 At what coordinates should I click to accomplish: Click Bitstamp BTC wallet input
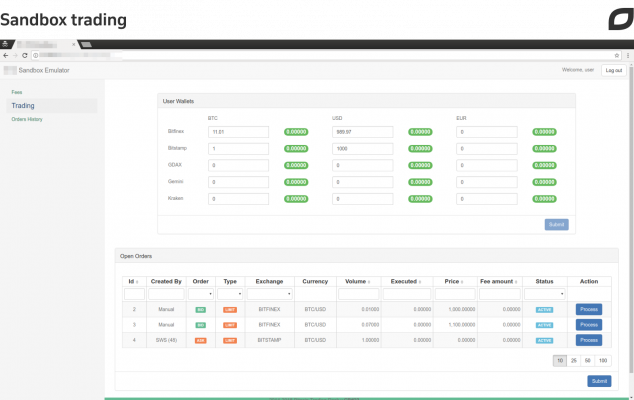click(238, 148)
